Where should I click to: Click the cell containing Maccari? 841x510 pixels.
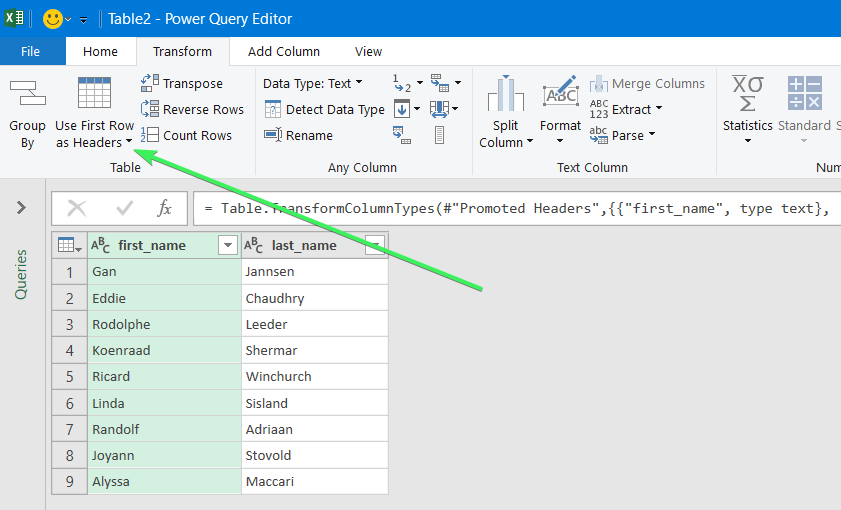[315, 482]
